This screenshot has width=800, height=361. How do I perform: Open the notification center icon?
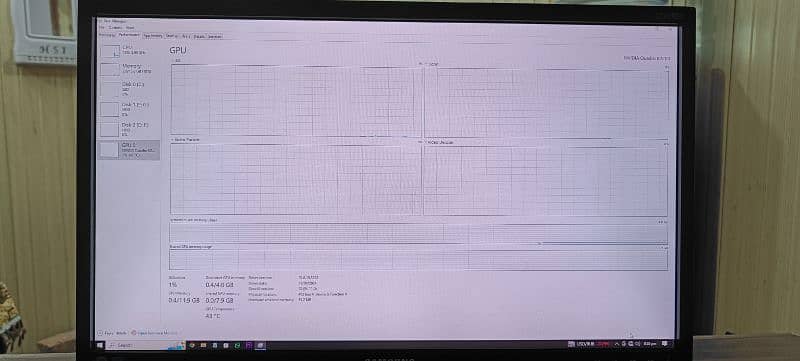click(665, 343)
